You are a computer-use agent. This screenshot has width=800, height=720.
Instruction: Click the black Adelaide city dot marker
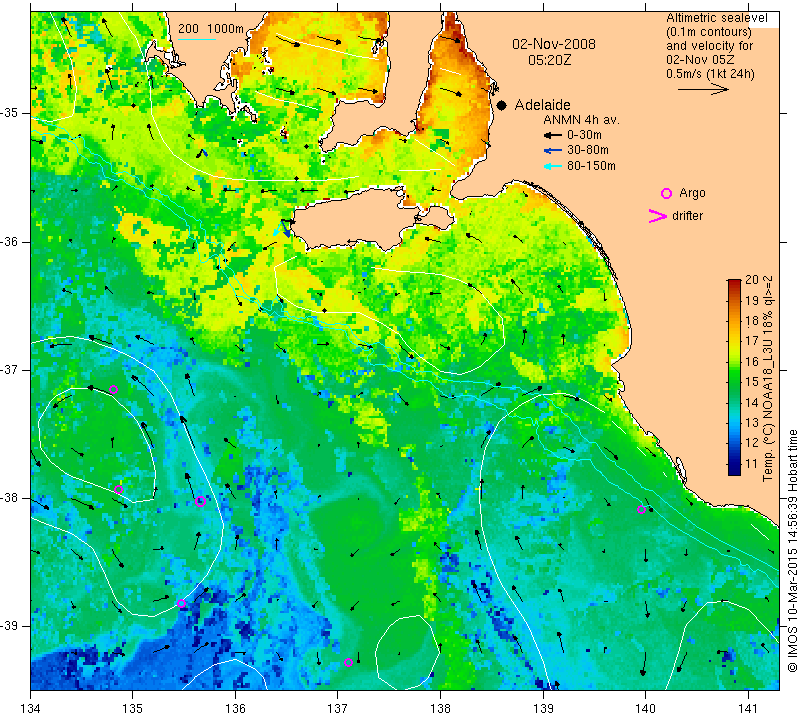502,105
